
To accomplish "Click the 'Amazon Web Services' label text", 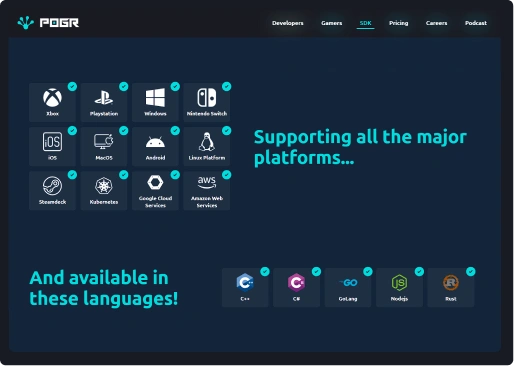I will click(207, 202).
